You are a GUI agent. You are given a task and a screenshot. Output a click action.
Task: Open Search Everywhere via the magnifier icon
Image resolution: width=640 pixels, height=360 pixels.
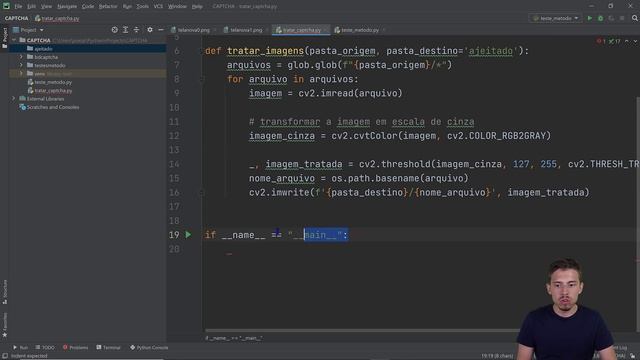click(635, 18)
